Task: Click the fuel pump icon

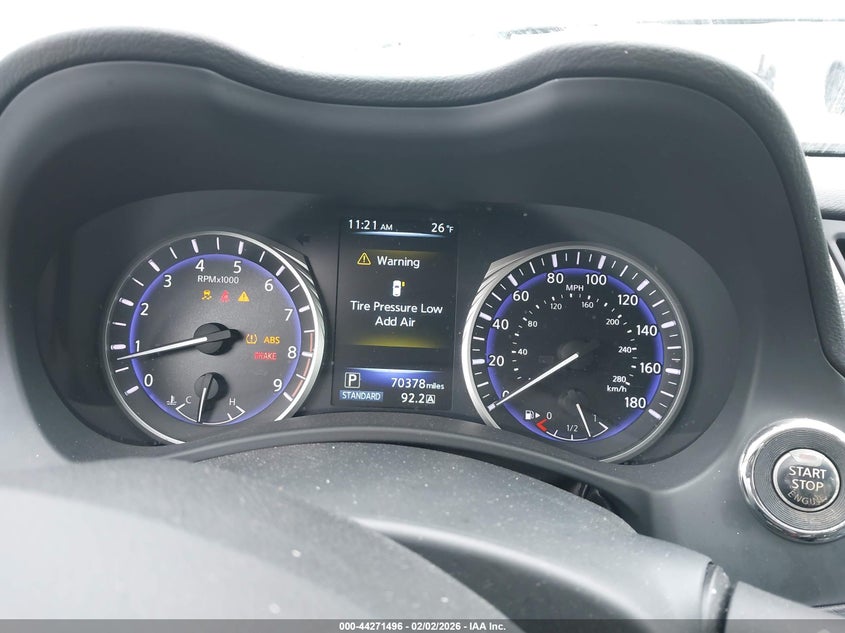Action: pyautogui.click(x=530, y=413)
